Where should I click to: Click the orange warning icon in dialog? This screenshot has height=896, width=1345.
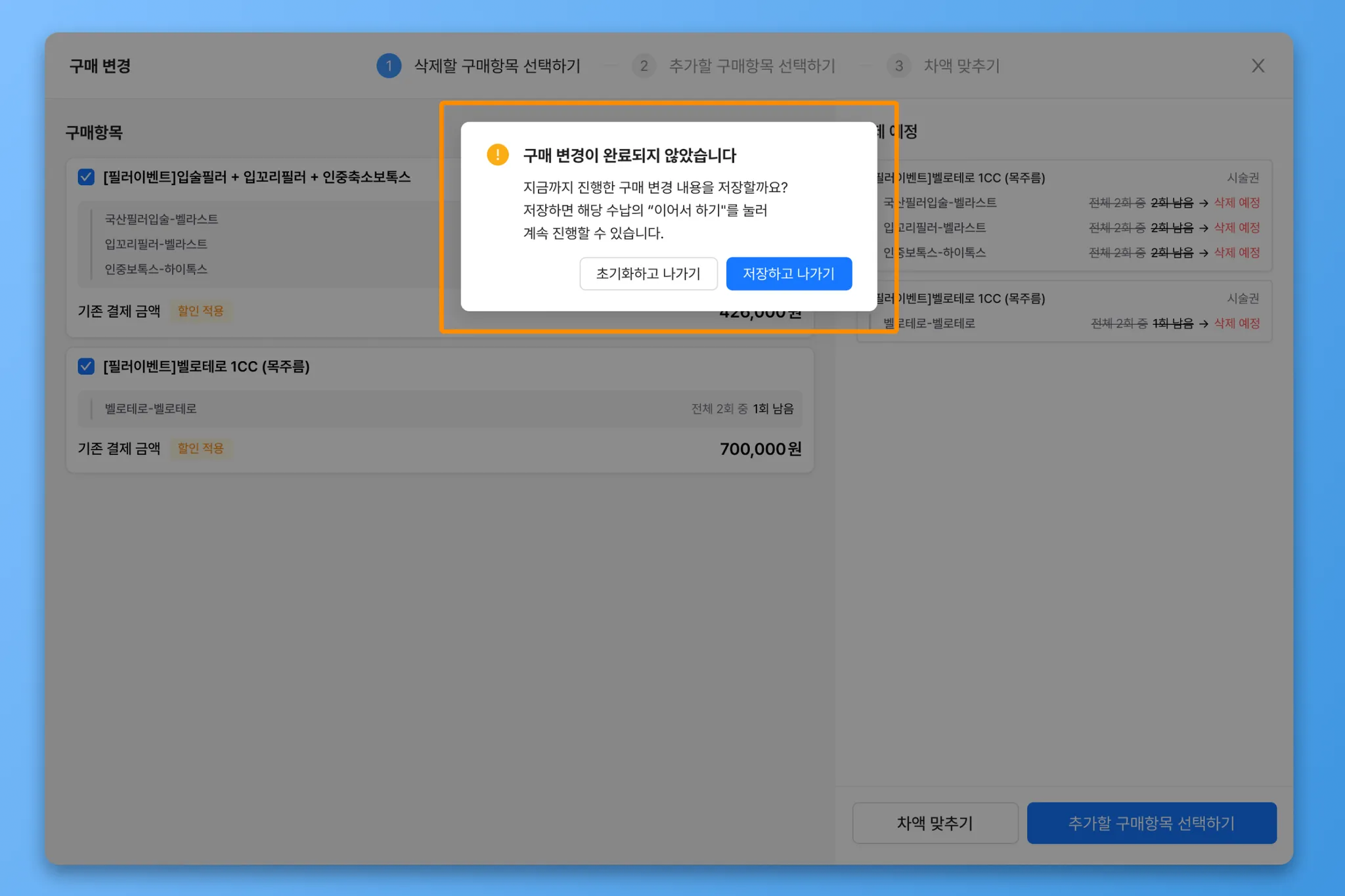point(497,155)
